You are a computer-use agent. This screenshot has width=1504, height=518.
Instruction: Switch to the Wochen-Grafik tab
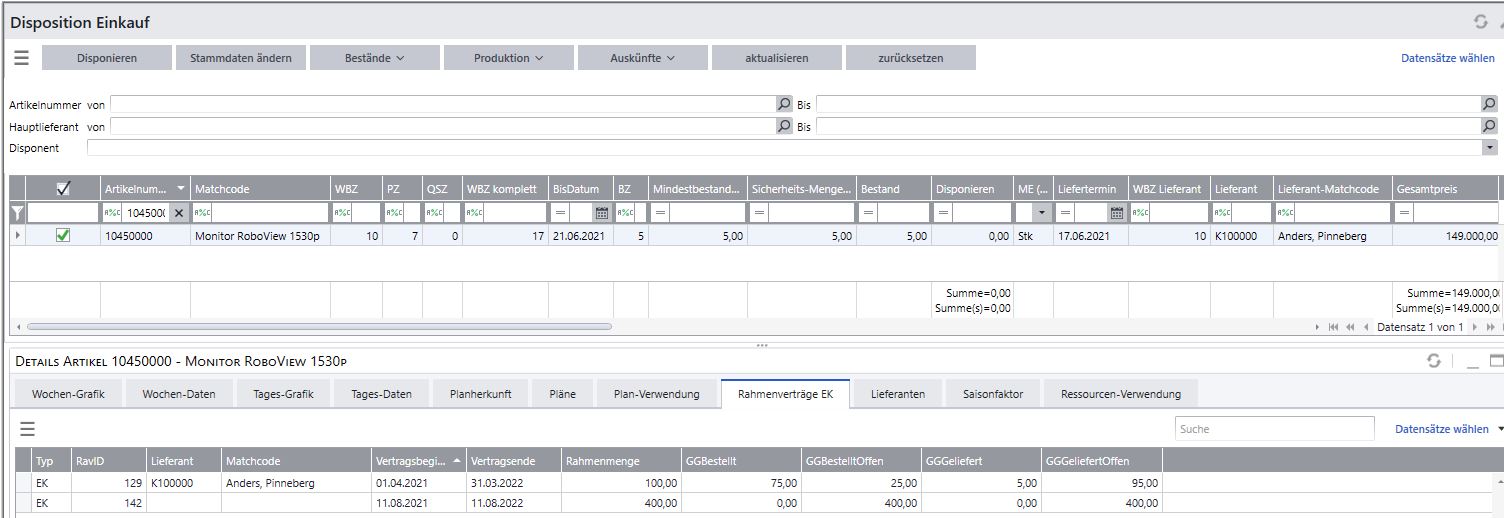click(x=68, y=394)
